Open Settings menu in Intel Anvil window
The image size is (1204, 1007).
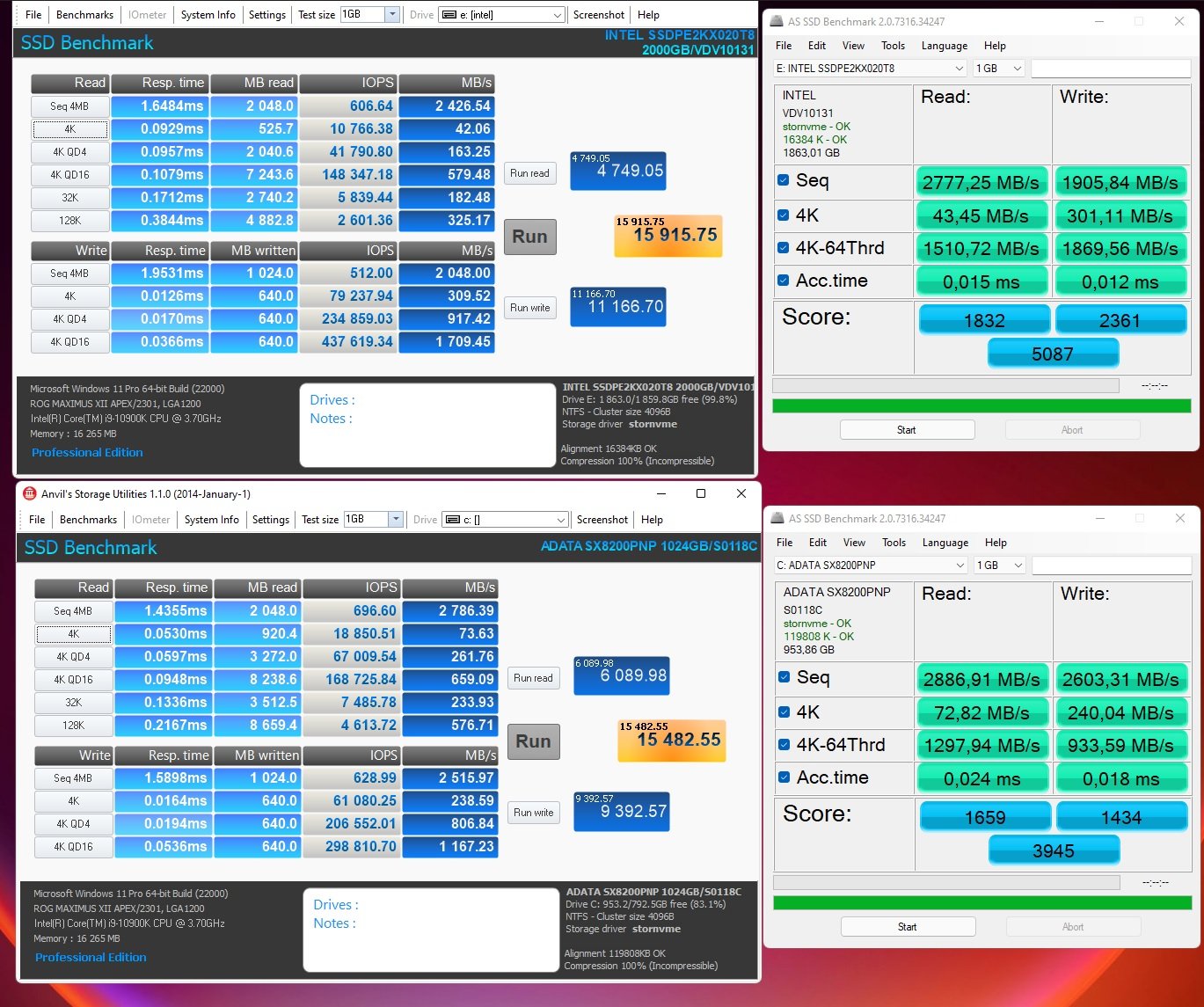267,15
